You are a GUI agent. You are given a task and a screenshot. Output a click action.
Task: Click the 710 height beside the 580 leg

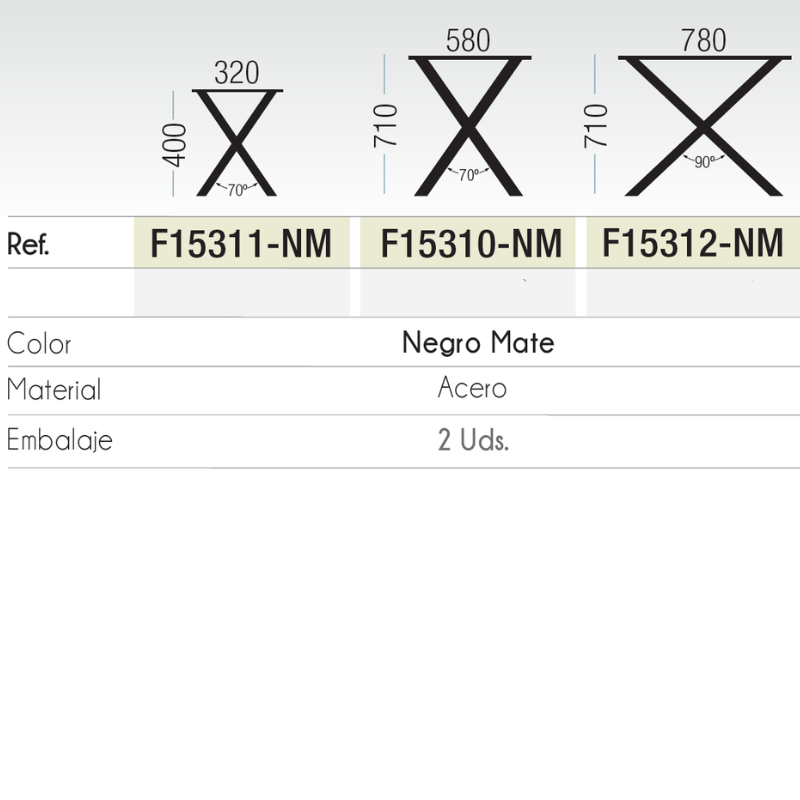pyautogui.click(x=388, y=125)
